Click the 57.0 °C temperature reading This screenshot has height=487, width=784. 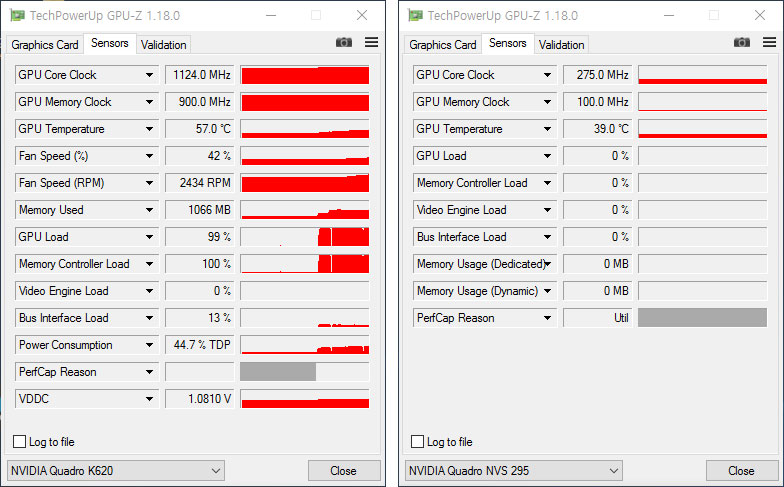point(200,129)
